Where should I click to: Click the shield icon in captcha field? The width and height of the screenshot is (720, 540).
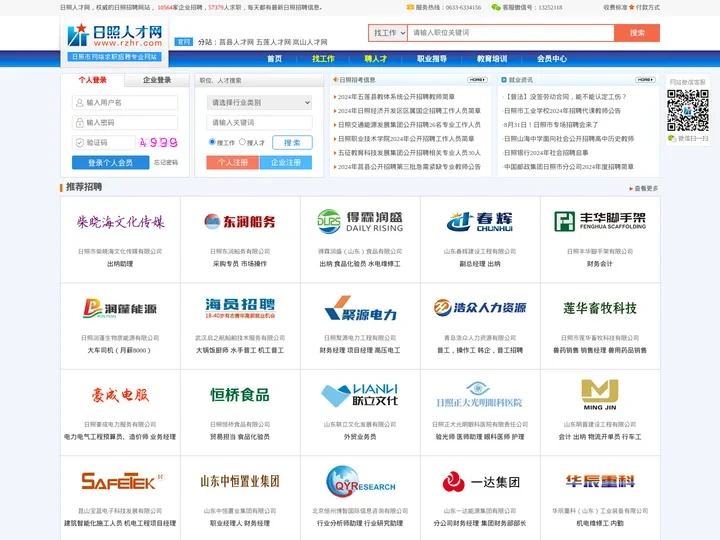[80, 143]
